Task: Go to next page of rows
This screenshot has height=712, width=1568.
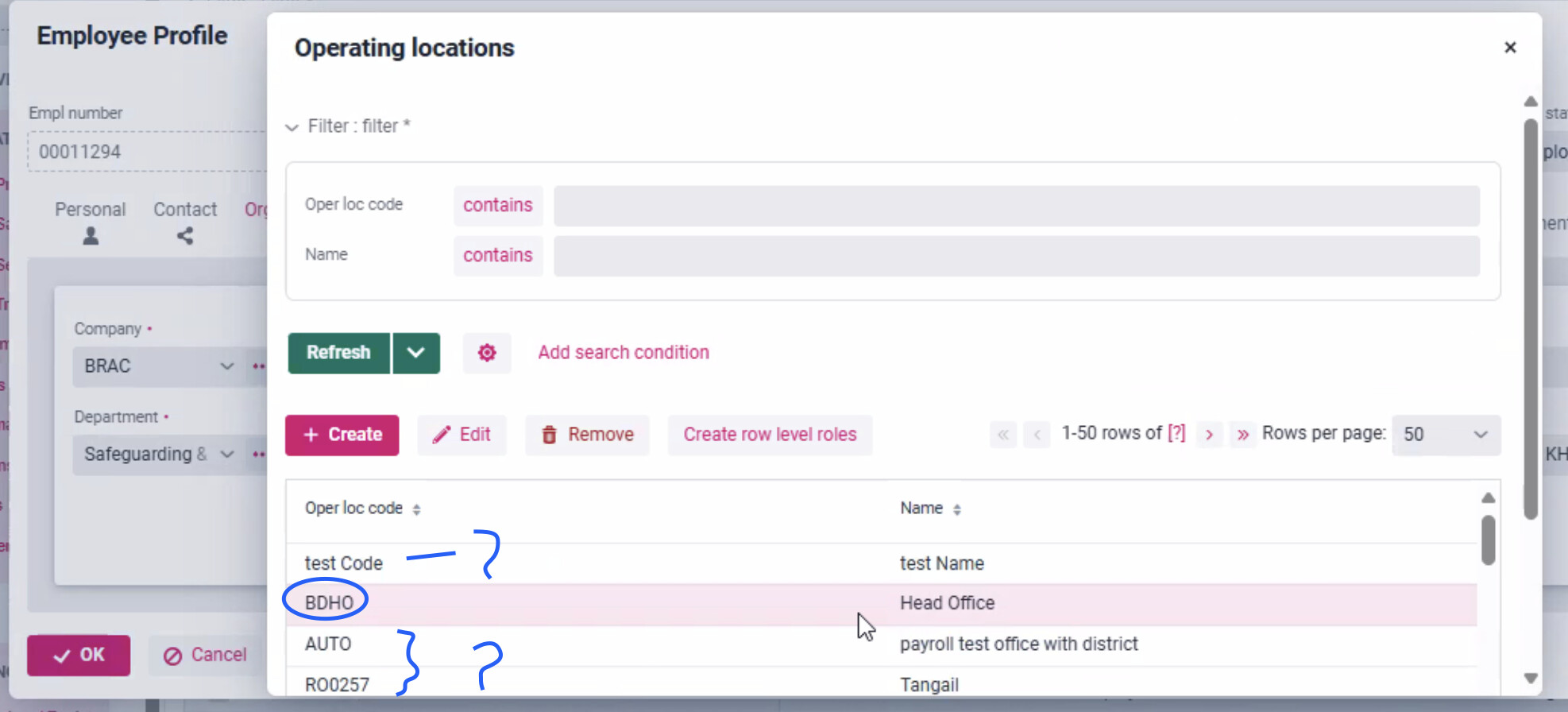Action: click(x=1209, y=435)
